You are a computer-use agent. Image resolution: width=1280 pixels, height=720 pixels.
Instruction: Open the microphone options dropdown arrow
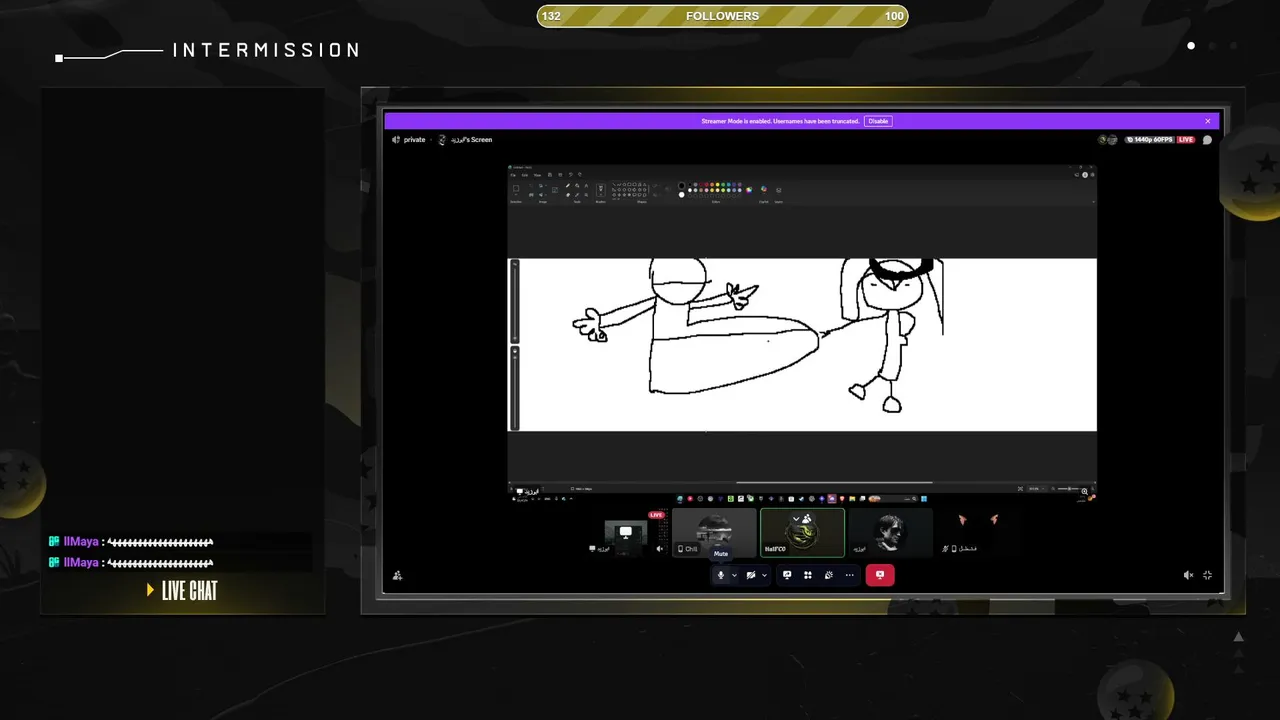click(x=734, y=575)
